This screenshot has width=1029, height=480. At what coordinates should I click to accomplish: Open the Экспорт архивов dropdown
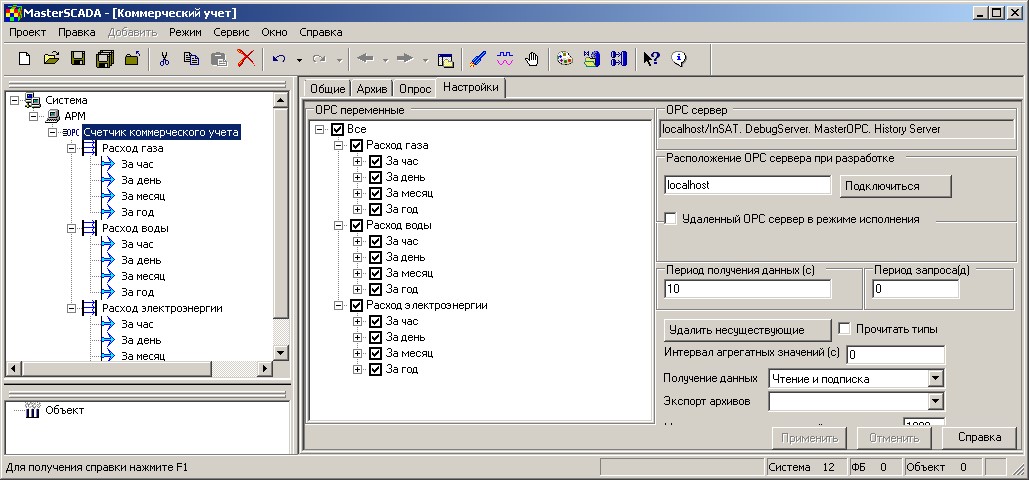(935, 401)
